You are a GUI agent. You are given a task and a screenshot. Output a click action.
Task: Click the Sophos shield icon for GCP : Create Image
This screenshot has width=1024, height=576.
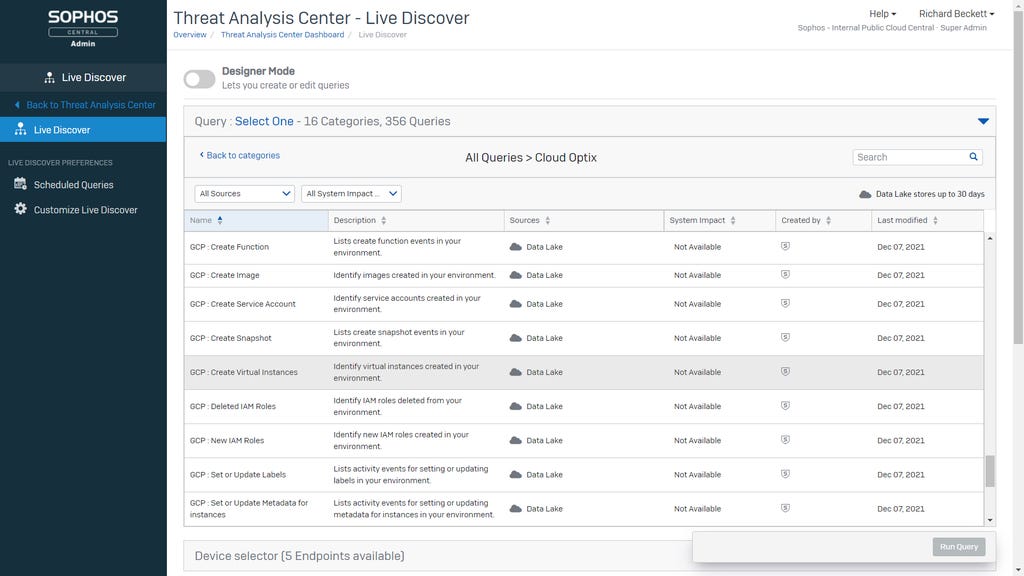pyautogui.click(x=785, y=275)
